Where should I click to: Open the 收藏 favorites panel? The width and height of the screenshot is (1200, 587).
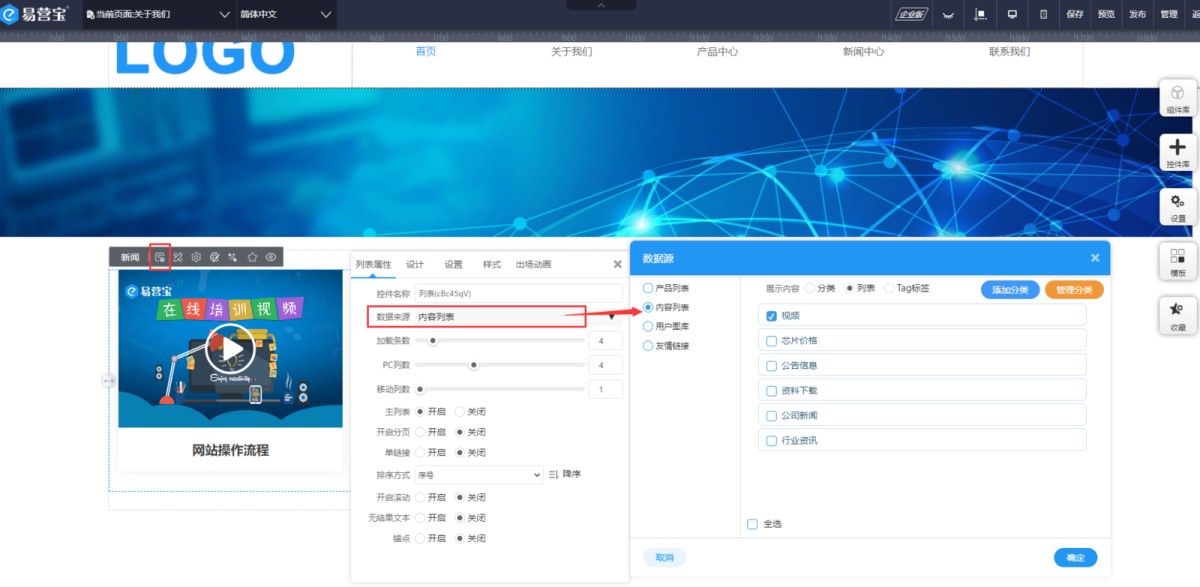coord(1178,316)
